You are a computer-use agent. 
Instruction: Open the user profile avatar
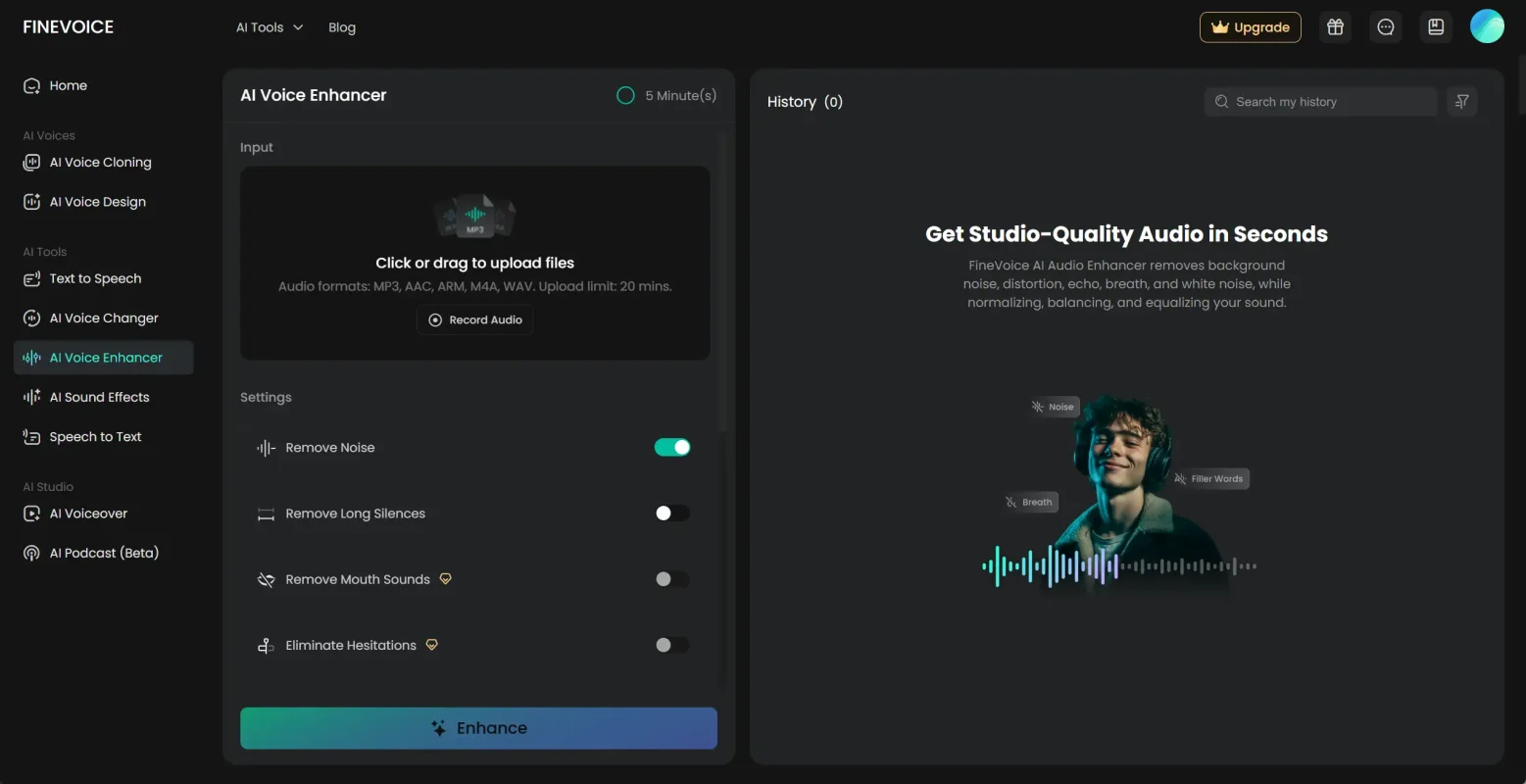point(1486,27)
